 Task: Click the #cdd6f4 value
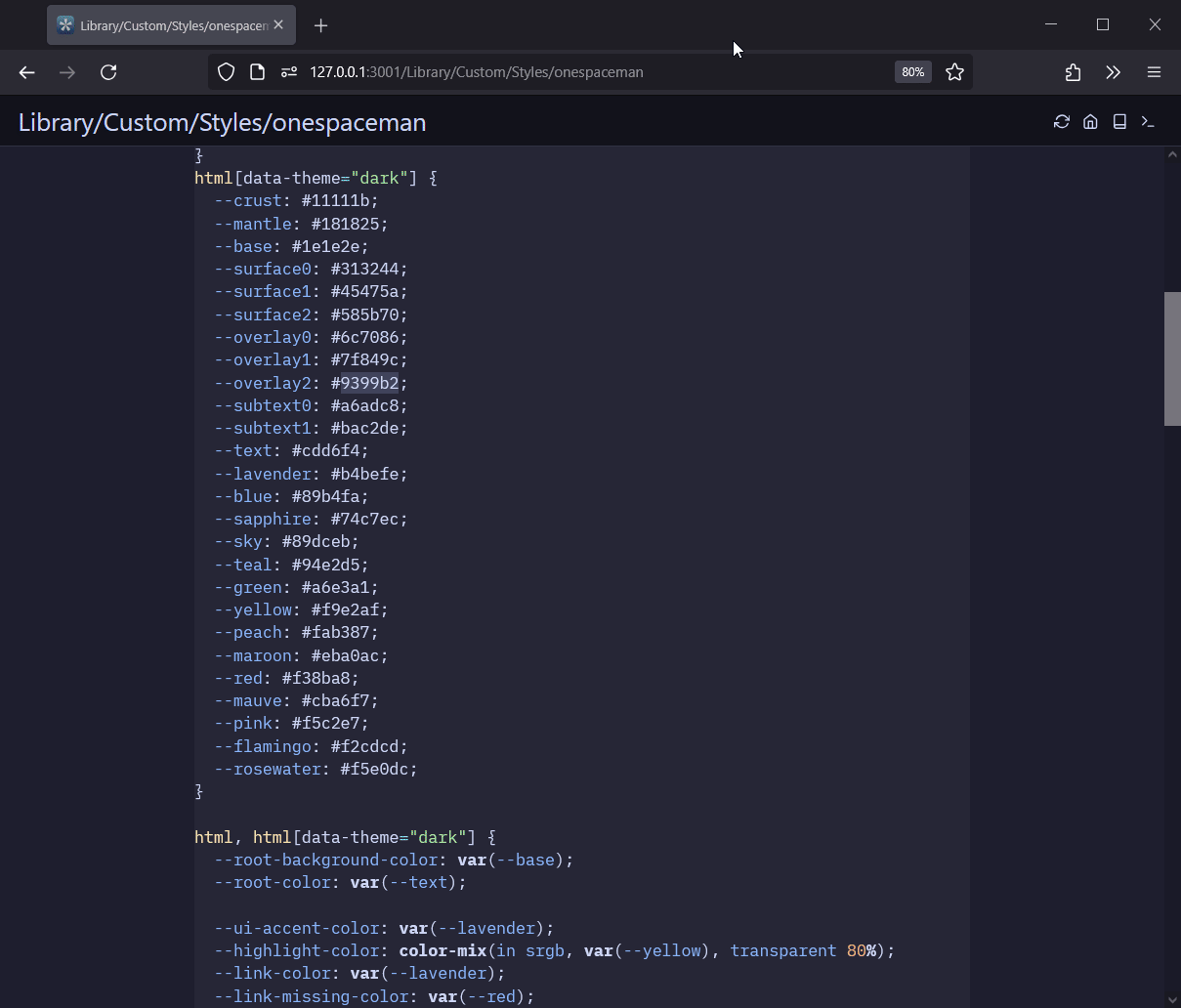click(325, 451)
